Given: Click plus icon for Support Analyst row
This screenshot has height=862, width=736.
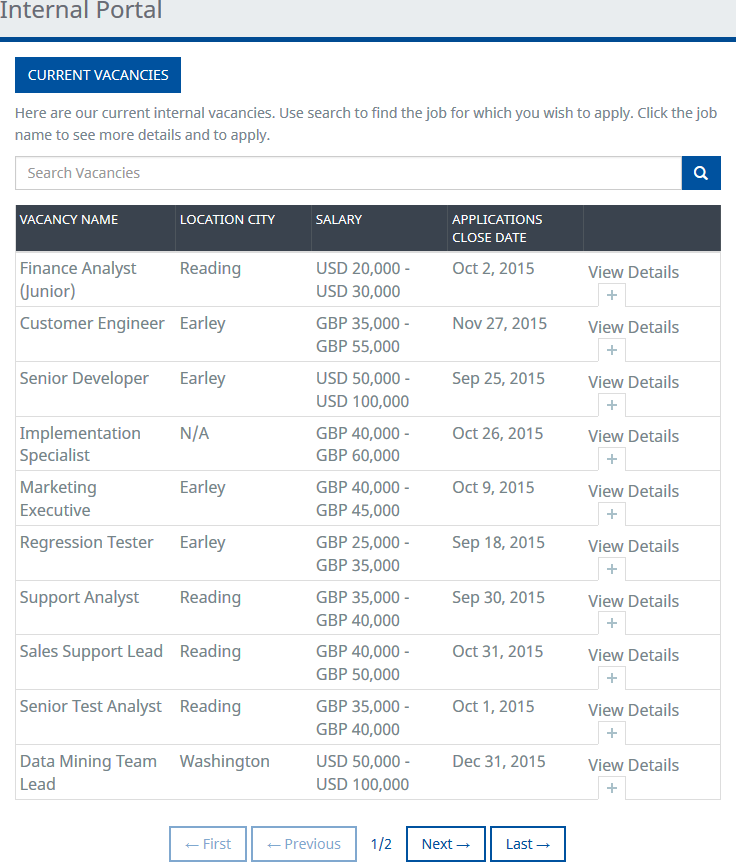Looking at the screenshot, I should pyautogui.click(x=612, y=623).
